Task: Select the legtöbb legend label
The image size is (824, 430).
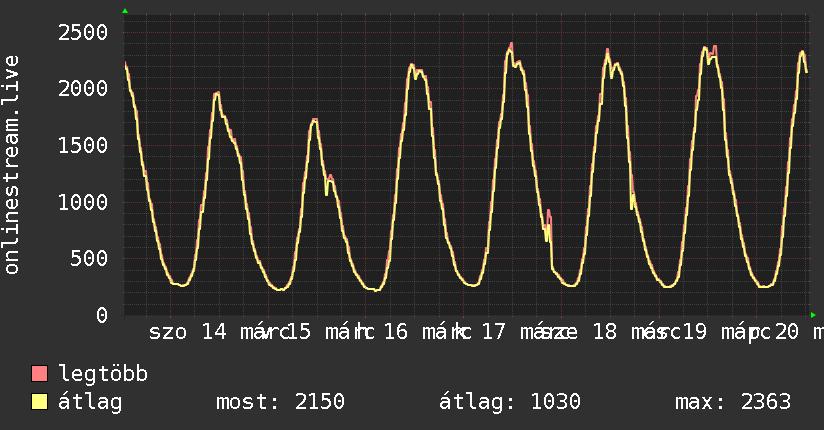Action: [x=103, y=373]
